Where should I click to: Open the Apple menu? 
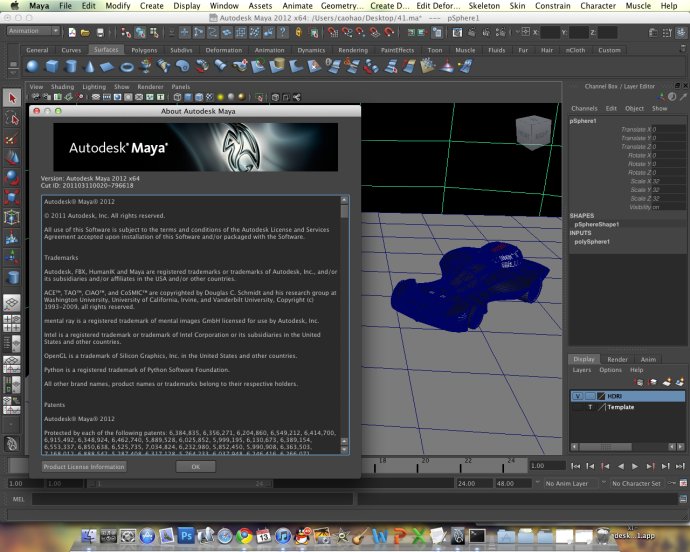(x=14, y=6)
